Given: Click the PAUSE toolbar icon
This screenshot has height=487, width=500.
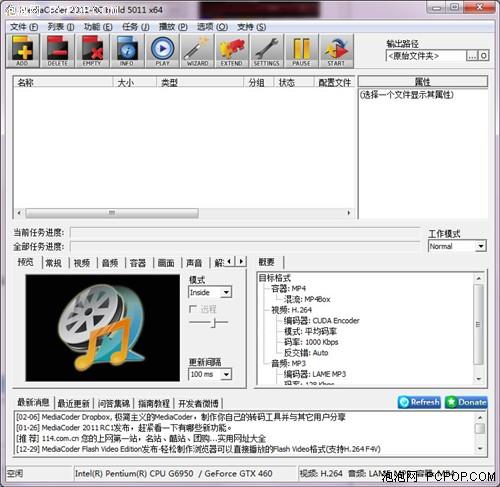Looking at the screenshot, I should point(301,51).
